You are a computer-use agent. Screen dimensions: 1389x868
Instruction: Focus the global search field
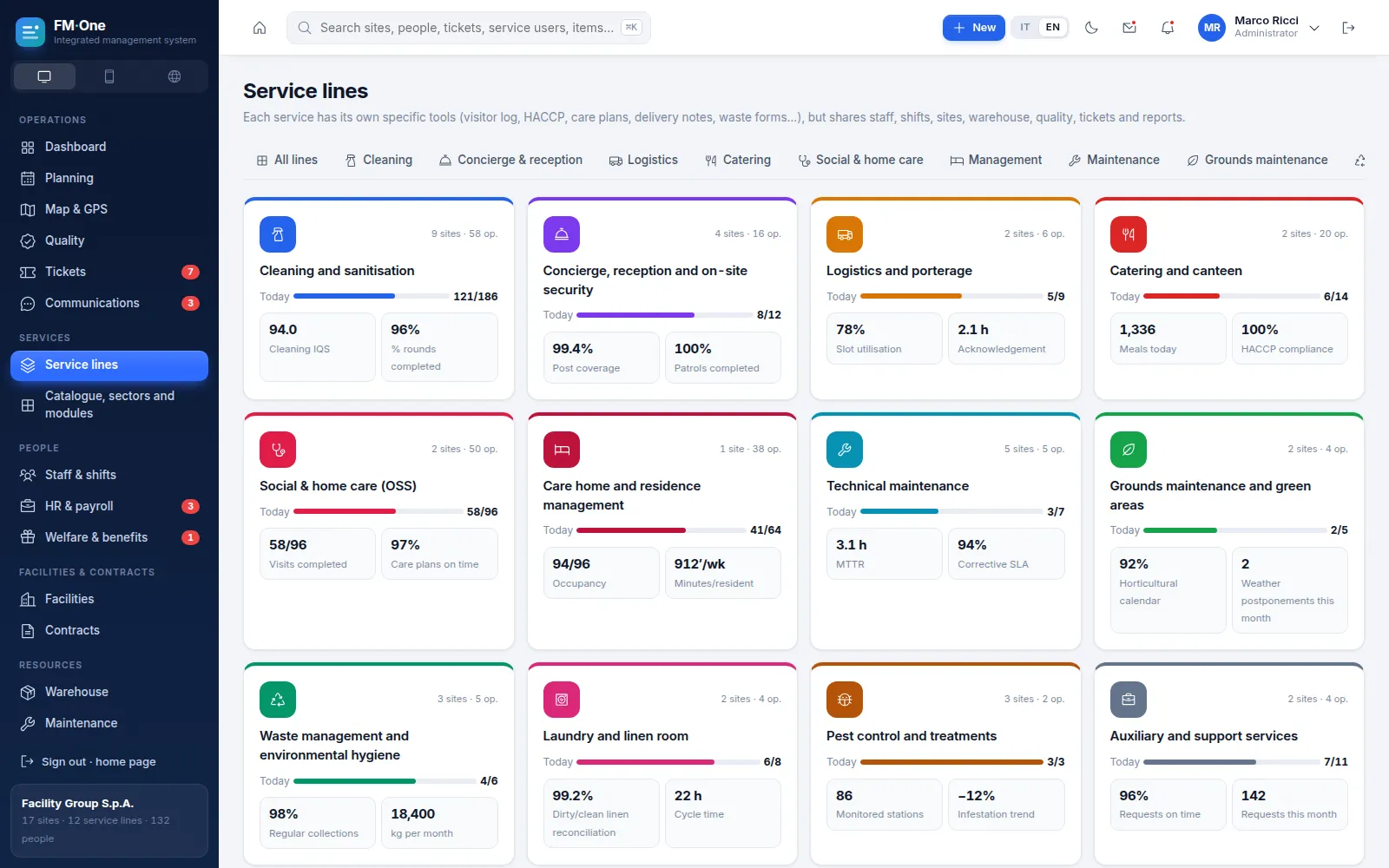point(469,28)
